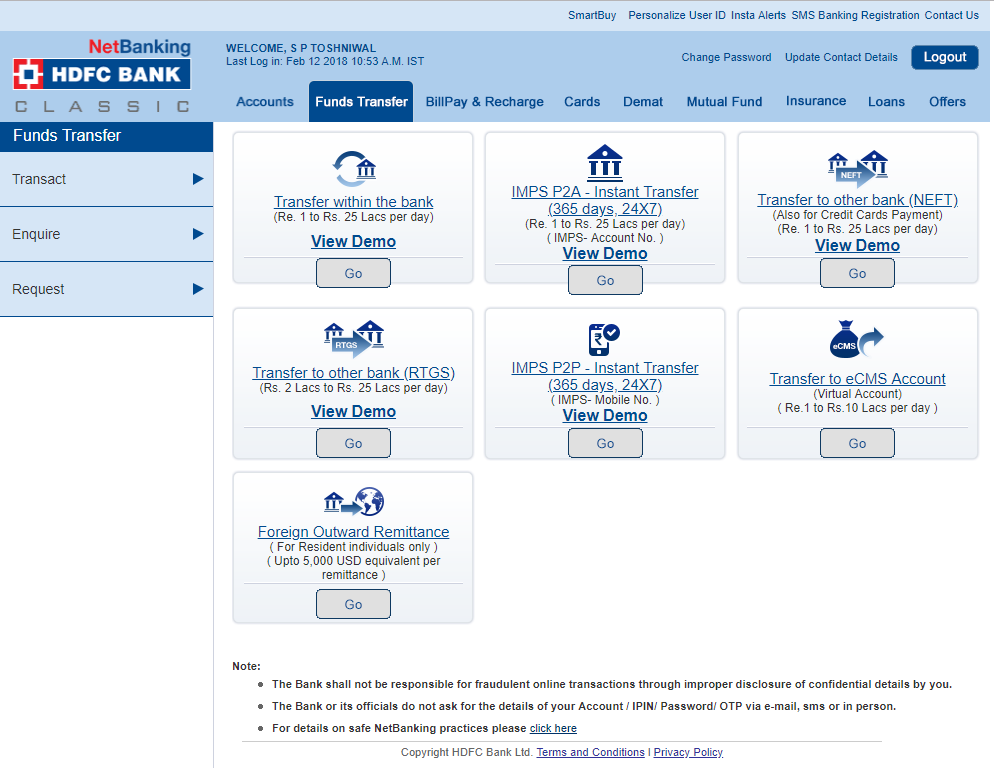Click the IMPS P2A bank building icon

click(x=605, y=163)
